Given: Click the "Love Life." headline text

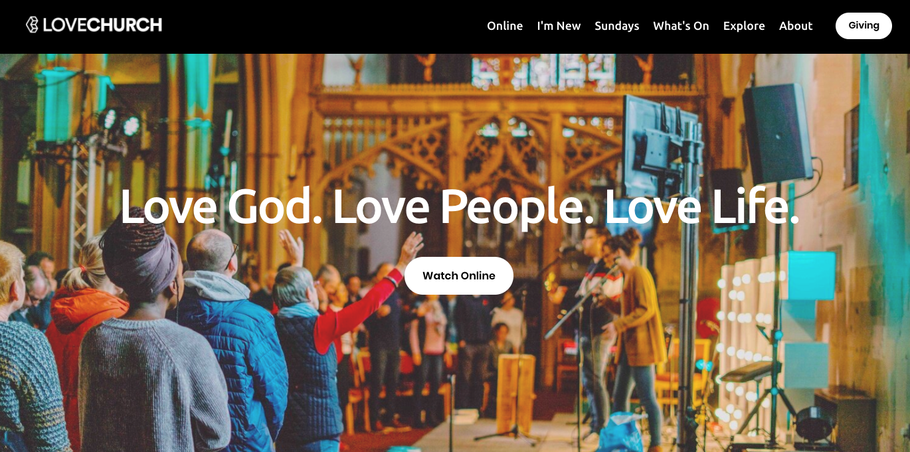Looking at the screenshot, I should (x=701, y=207).
